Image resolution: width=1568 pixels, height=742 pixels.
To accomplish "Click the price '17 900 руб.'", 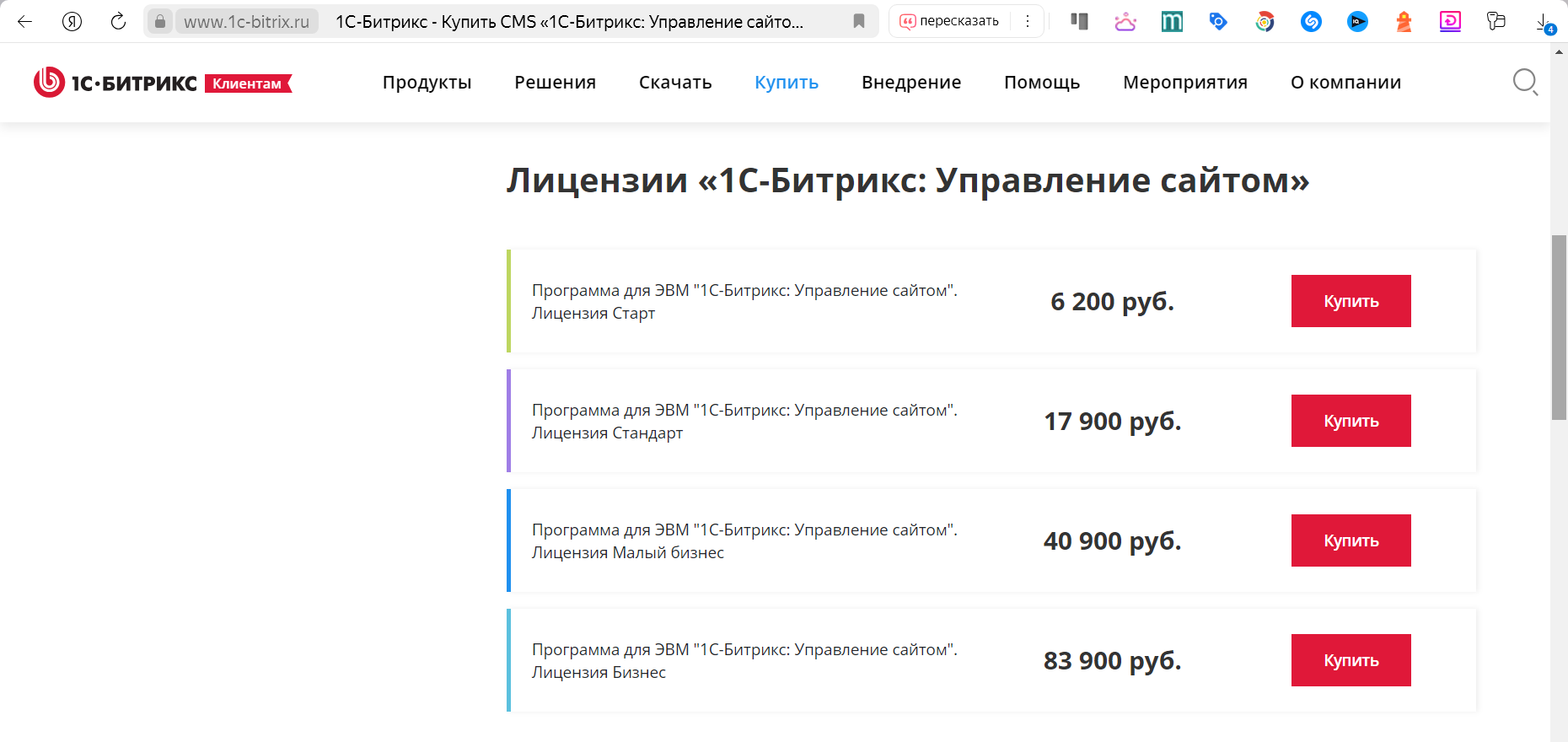I will (x=1112, y=422).
